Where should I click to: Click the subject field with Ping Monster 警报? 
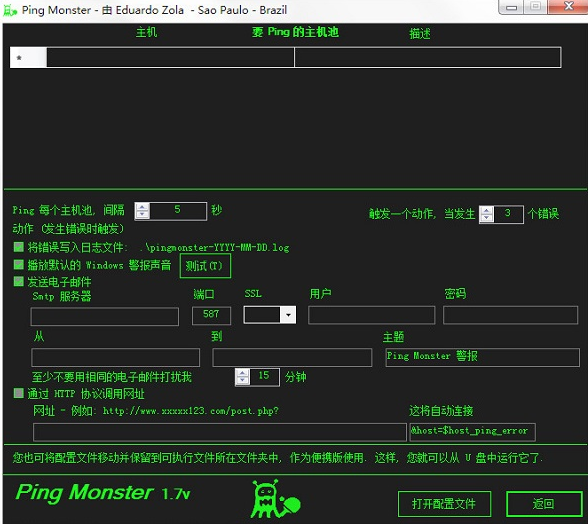(x=482, y=357)
